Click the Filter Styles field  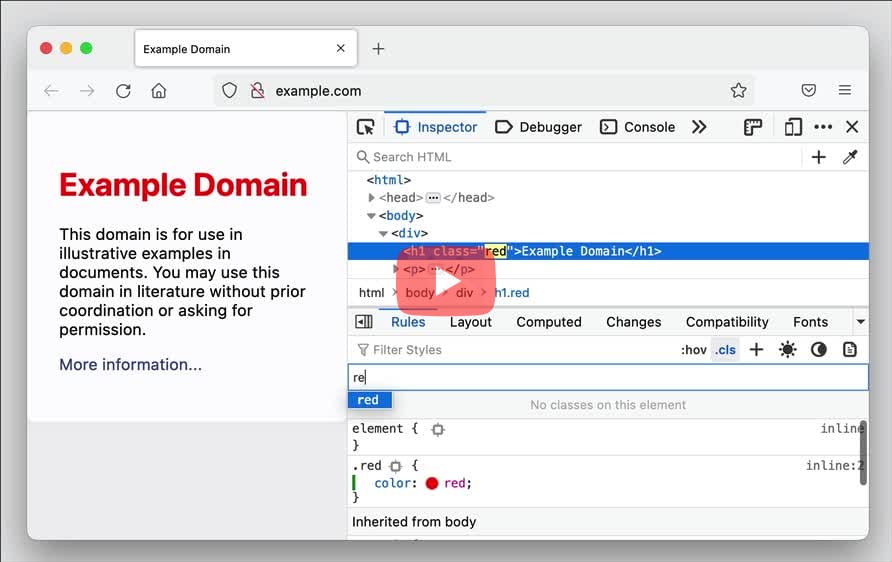[512, 350]
